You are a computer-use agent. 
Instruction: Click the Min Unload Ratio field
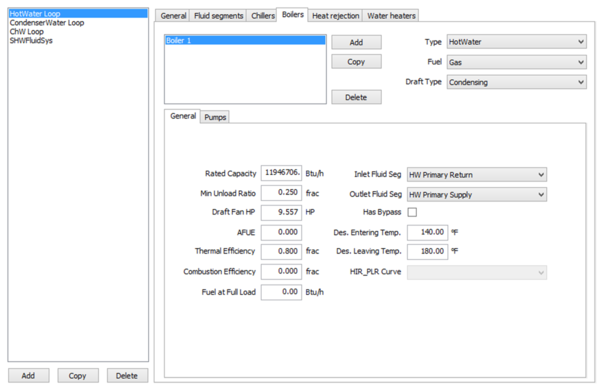pyautogui.click(x=281, y=192)
